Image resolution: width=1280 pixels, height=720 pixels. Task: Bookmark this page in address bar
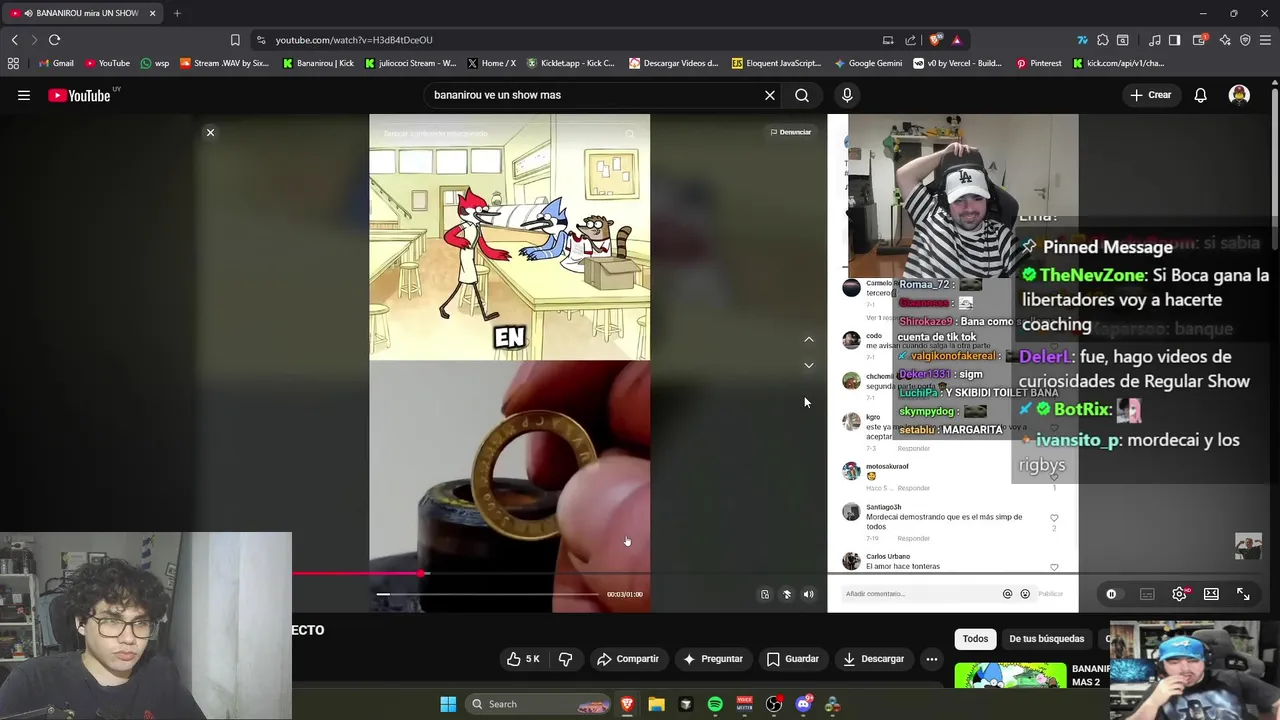(x=235, y=40)
